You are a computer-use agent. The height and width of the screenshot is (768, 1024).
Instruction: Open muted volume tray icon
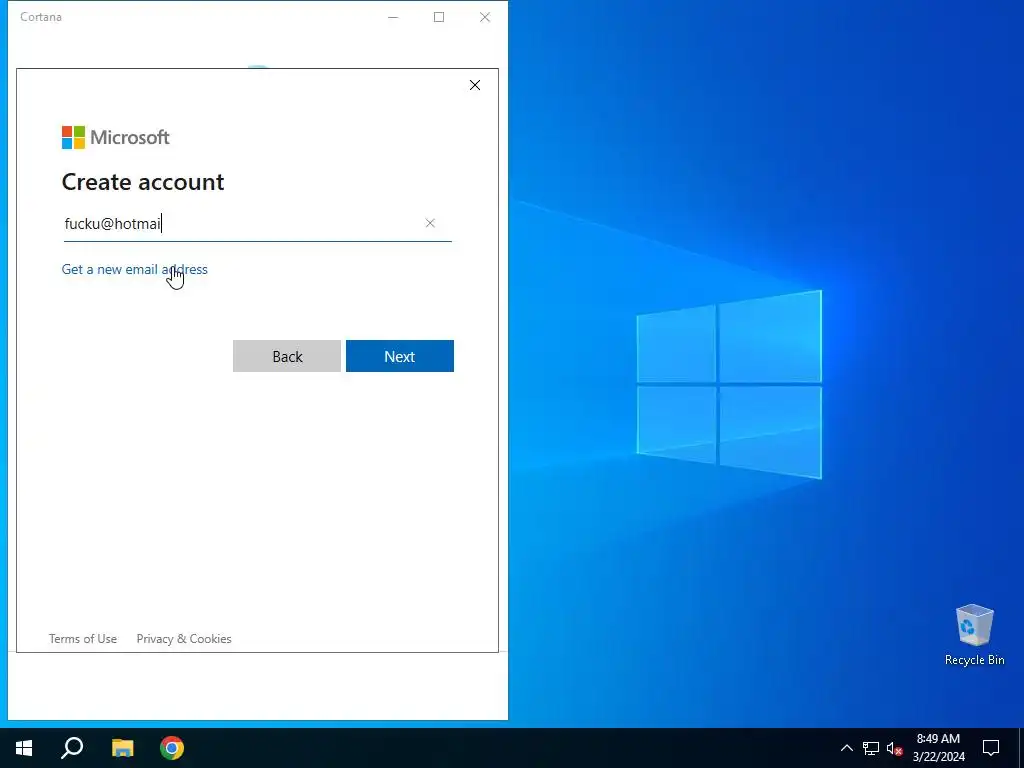[x=894, y=748]
